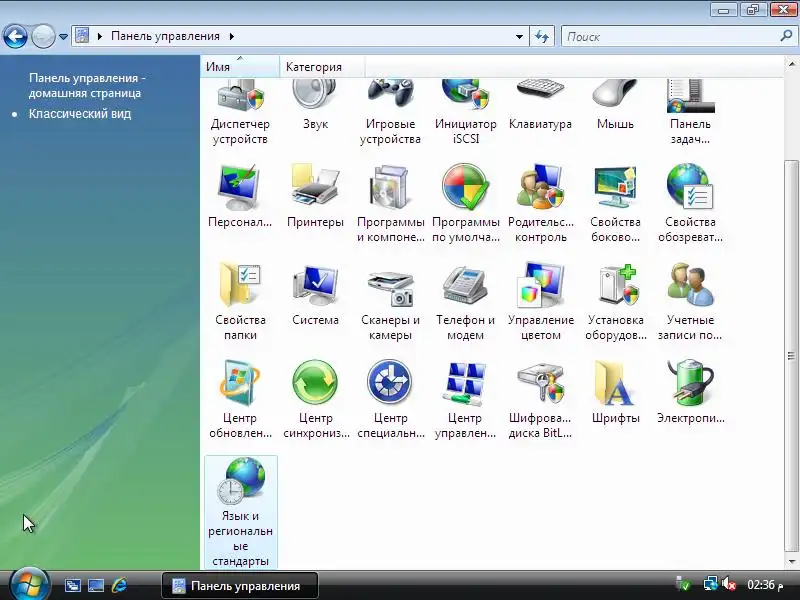Open Телефон и модем icon
800x600 pixels.
pyautogui.click(x=465, y=285)
